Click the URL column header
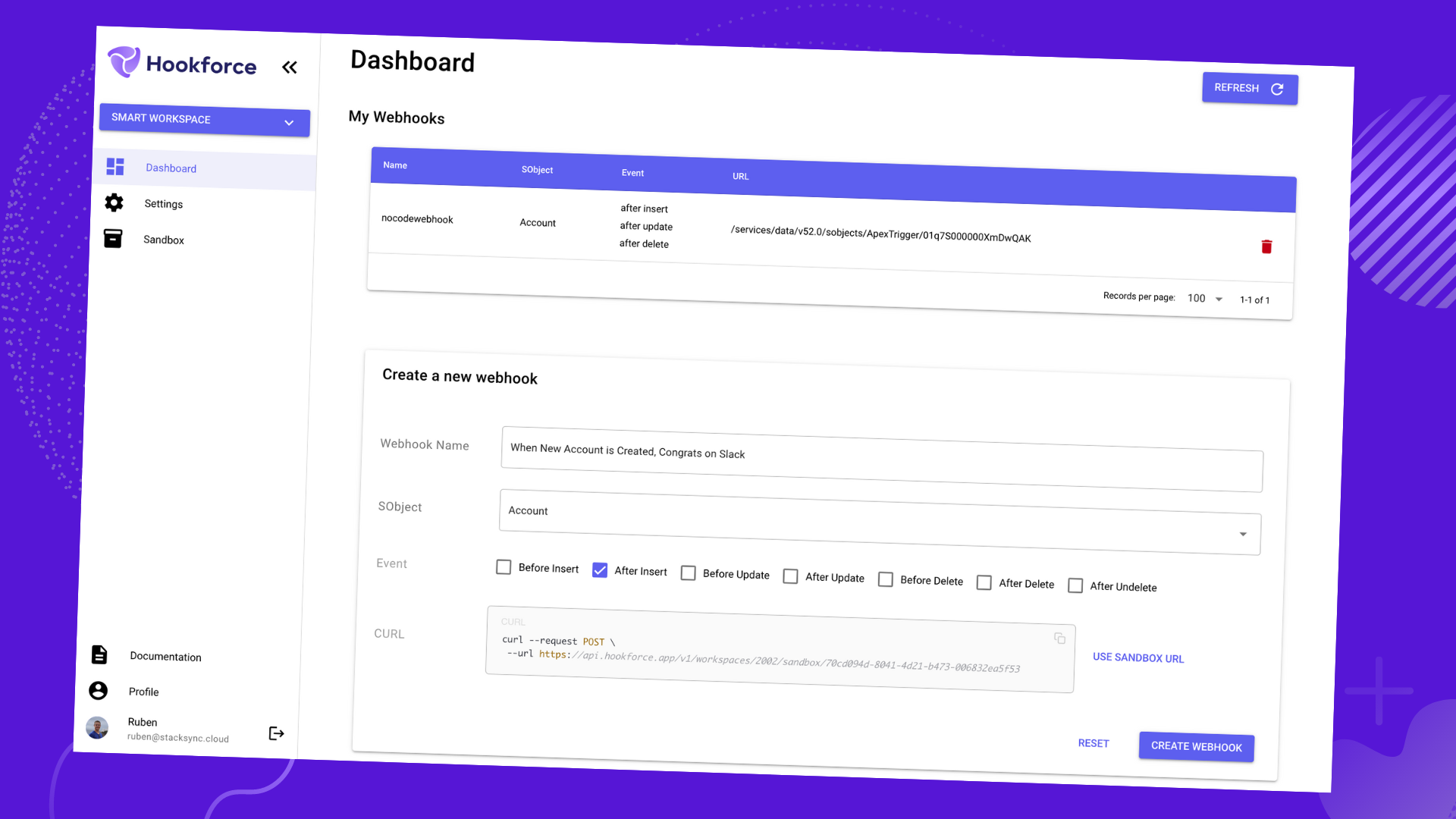 740,176
